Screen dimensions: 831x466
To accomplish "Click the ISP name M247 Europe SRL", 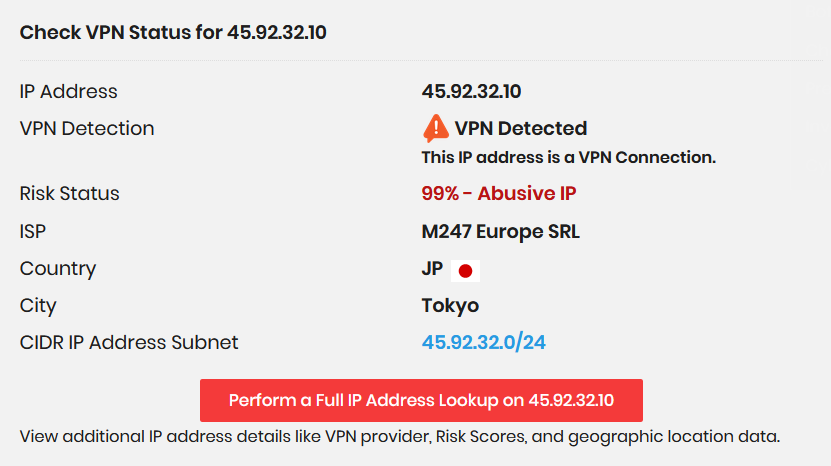I will 500,232.
